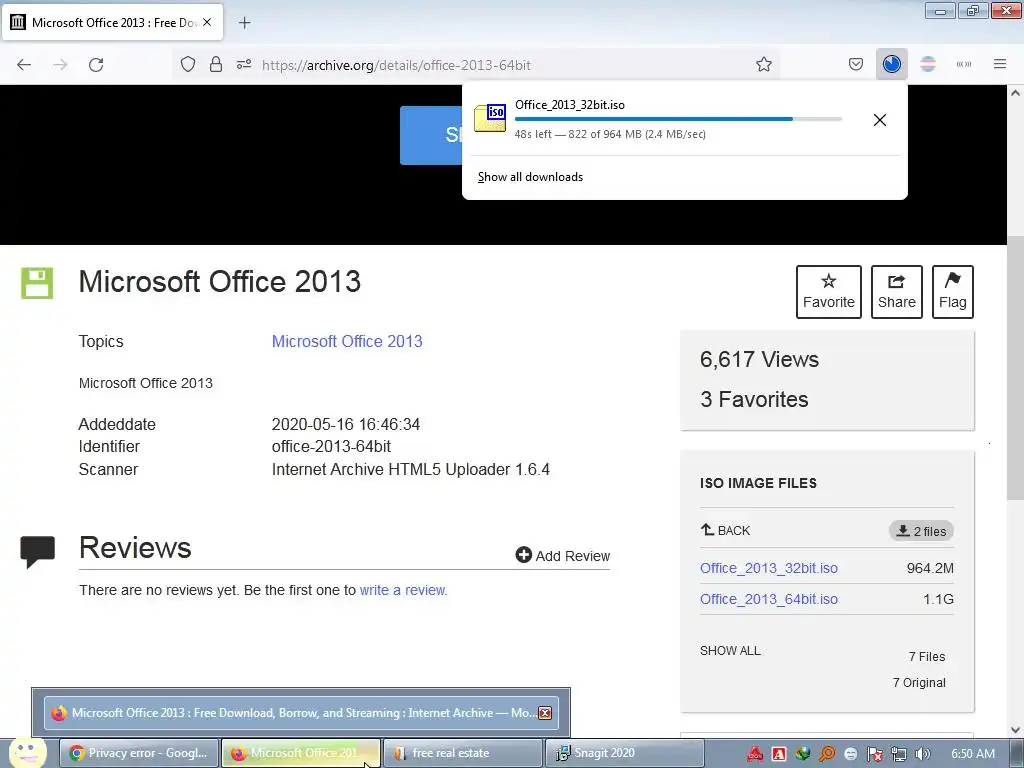1024x768 pixels.
Task: Open the volume speaker tray icon
Action: 922,754
